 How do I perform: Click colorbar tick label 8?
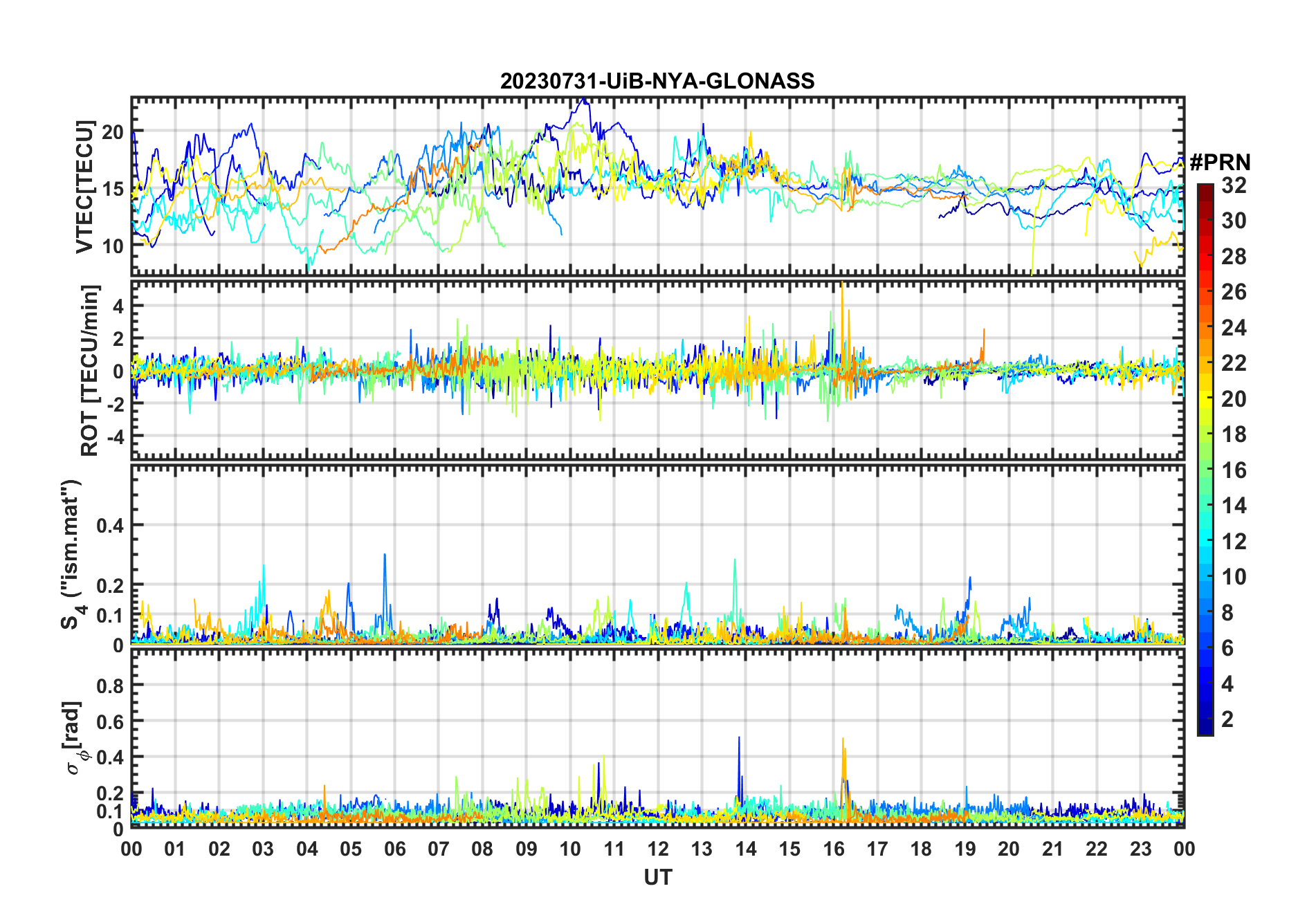click(x=1227, y=613)
